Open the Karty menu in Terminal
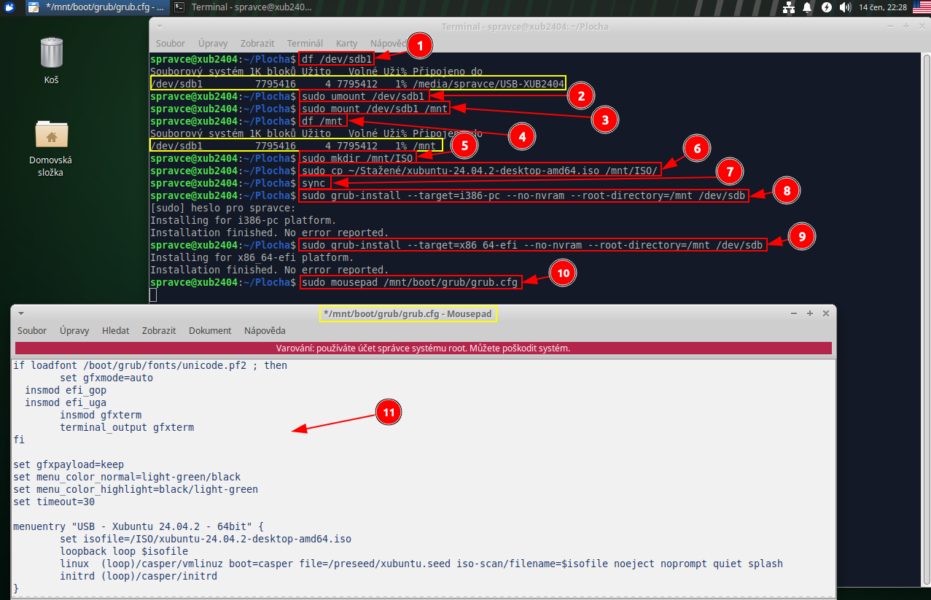The image size is (931, 600). (x=347, y=43)
